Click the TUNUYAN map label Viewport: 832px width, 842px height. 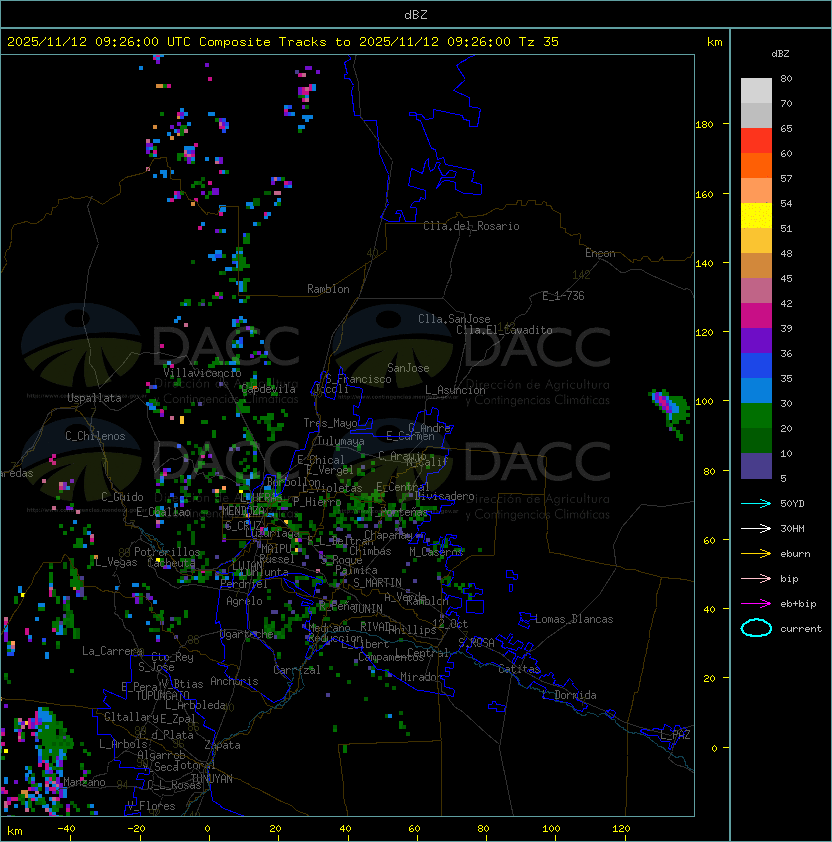212,779
